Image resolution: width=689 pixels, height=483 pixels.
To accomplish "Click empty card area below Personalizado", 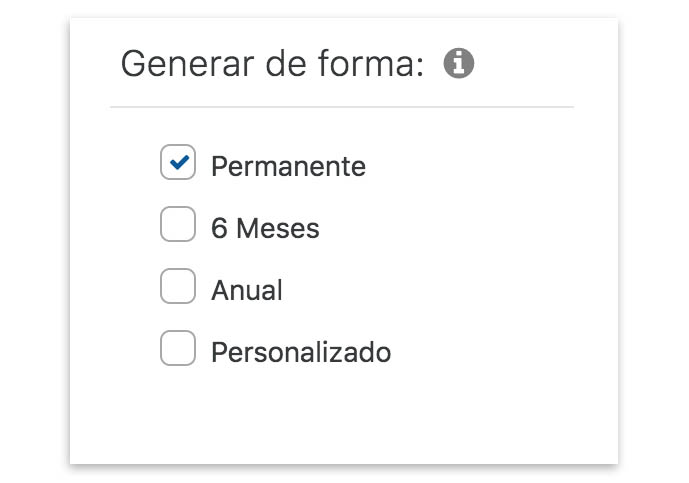I will coord(344,415).
